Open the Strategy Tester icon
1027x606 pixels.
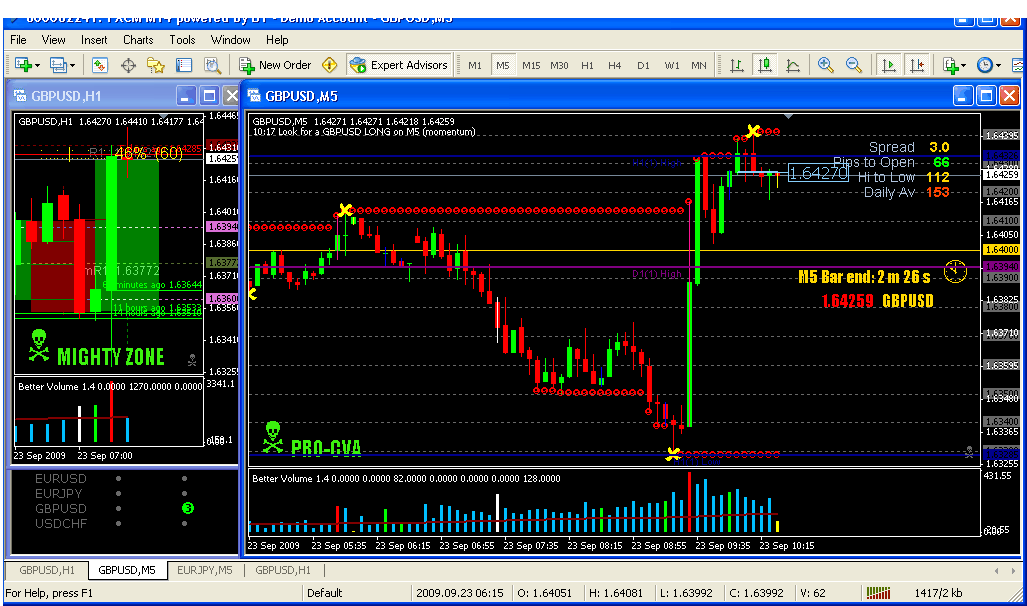point(212,65)
